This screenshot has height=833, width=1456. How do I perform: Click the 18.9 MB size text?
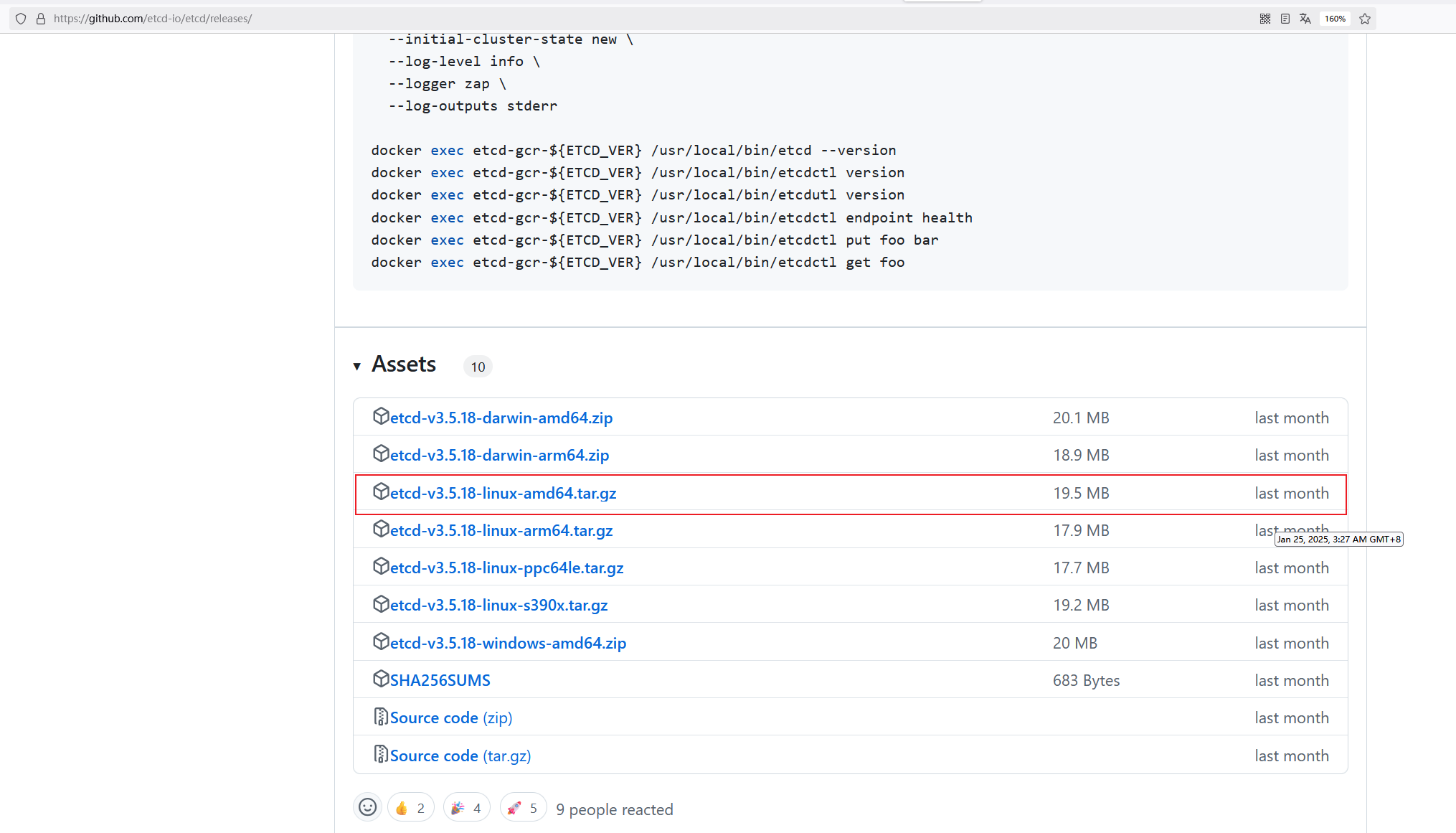click(x=1081, y=455)
